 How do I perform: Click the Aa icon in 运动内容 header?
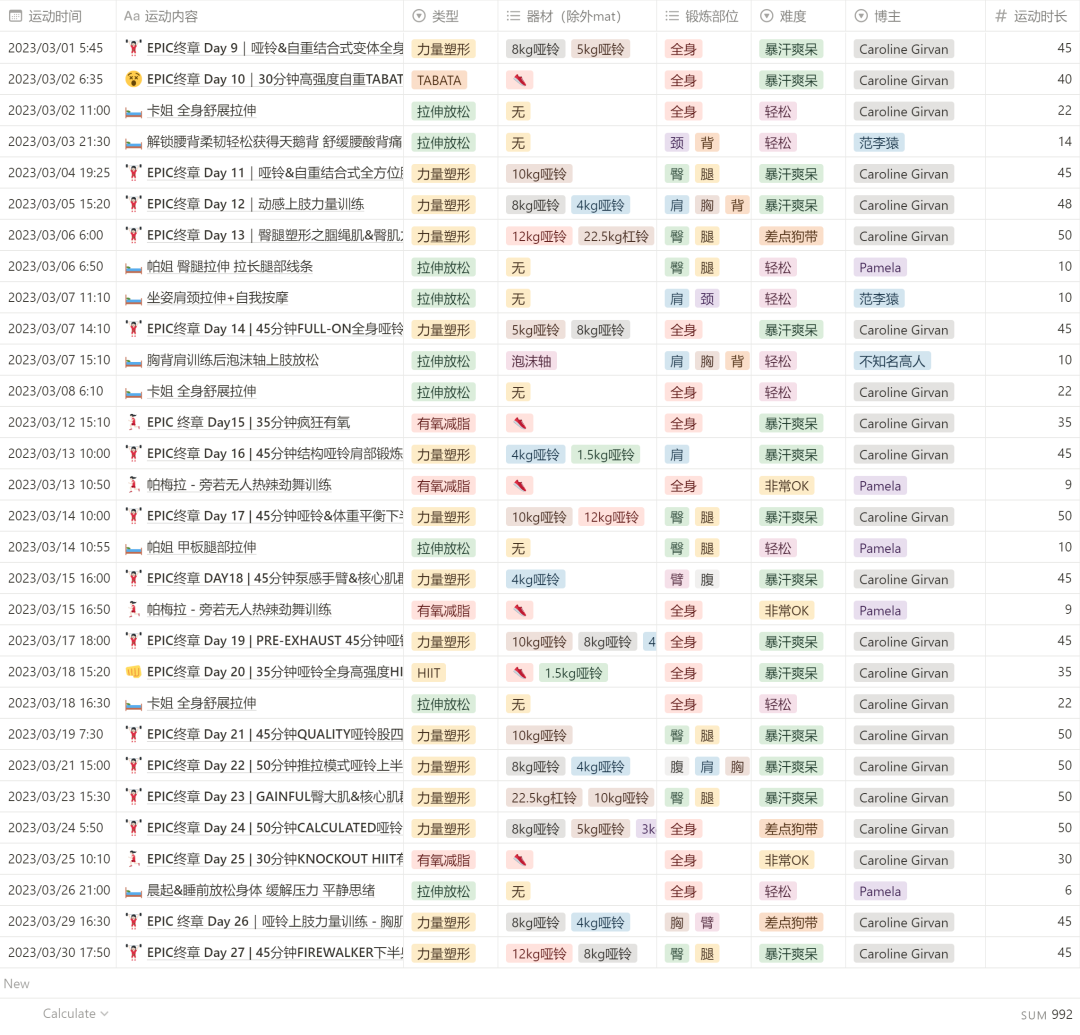[x=132, y=16]
